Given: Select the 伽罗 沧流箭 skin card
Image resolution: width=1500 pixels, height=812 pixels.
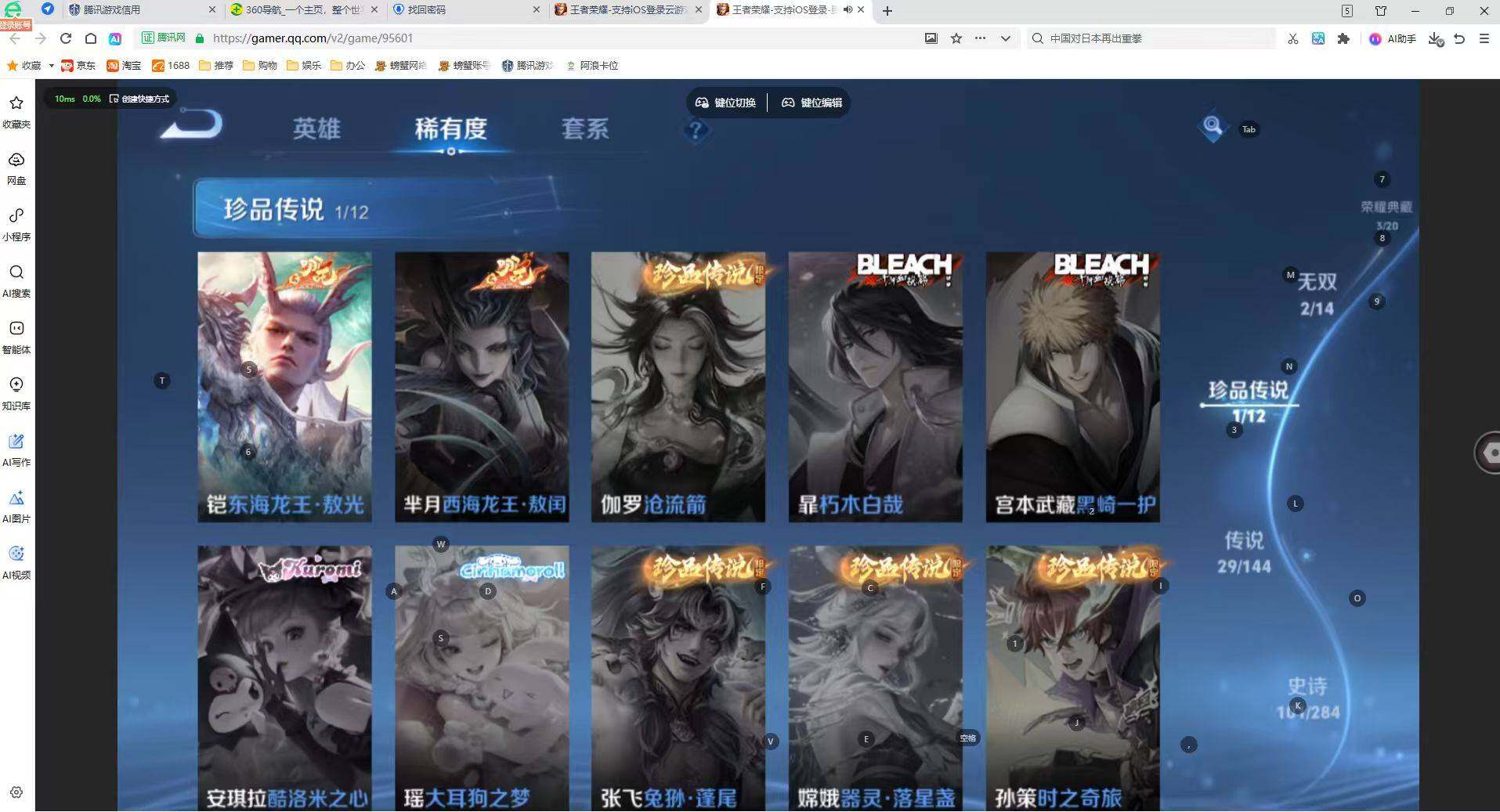Looking at the screenshot, I should click(x=678, y=387).
